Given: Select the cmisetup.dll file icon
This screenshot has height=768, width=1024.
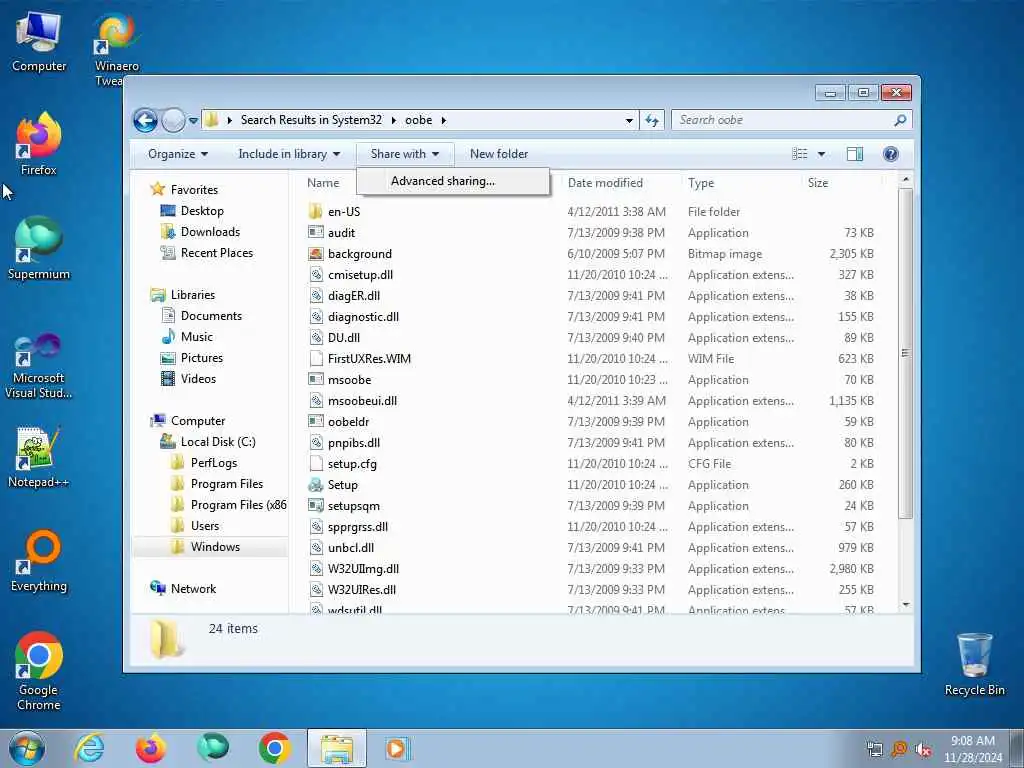Looking at the screenshot, I should point(315,275).
